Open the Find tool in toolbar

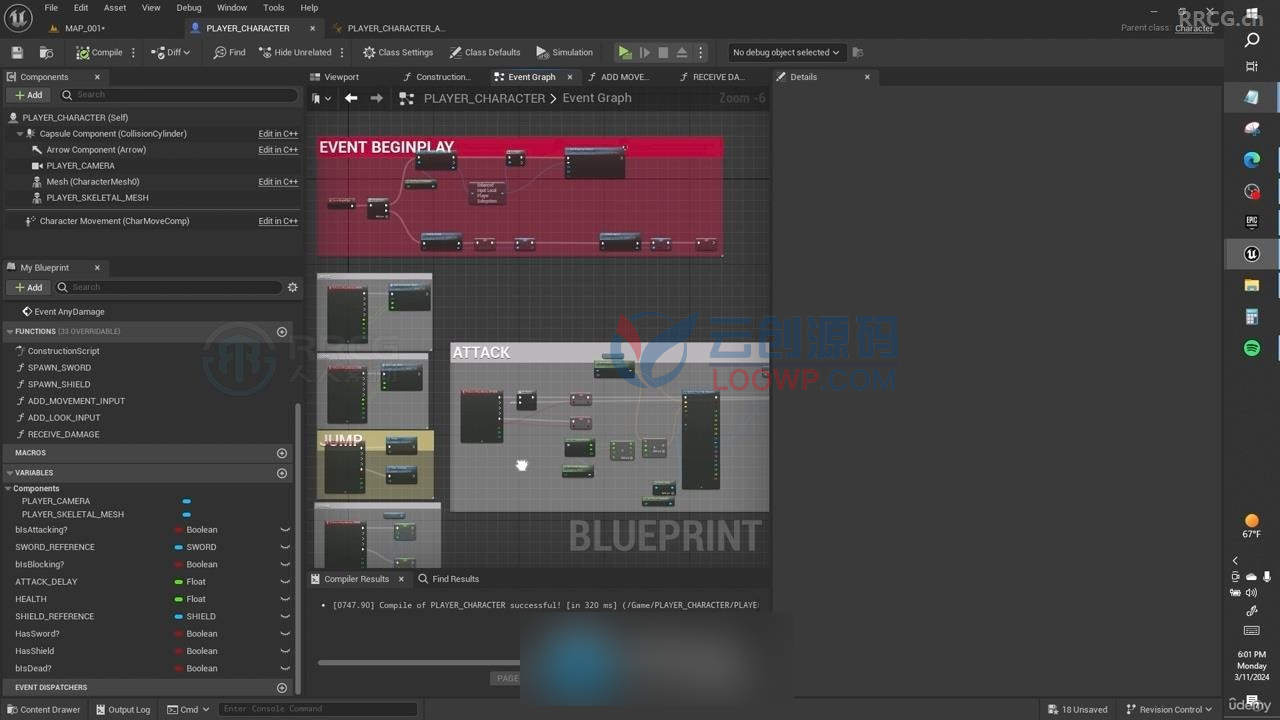click(x=229, y=52)
